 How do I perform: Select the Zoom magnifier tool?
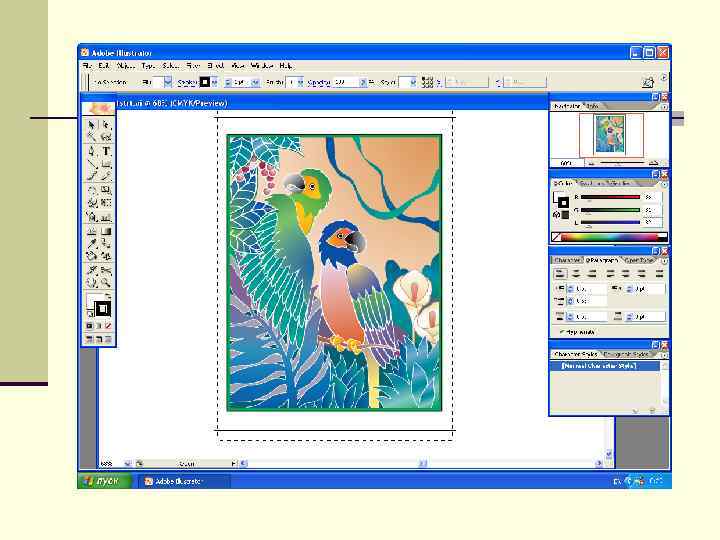pos(106,282)
